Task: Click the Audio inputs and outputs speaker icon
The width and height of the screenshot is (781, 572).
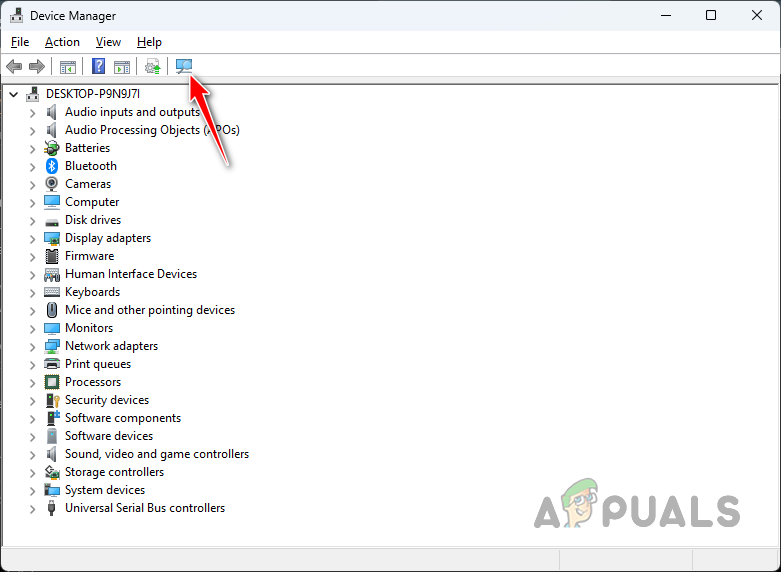Action: click(51, 112)
